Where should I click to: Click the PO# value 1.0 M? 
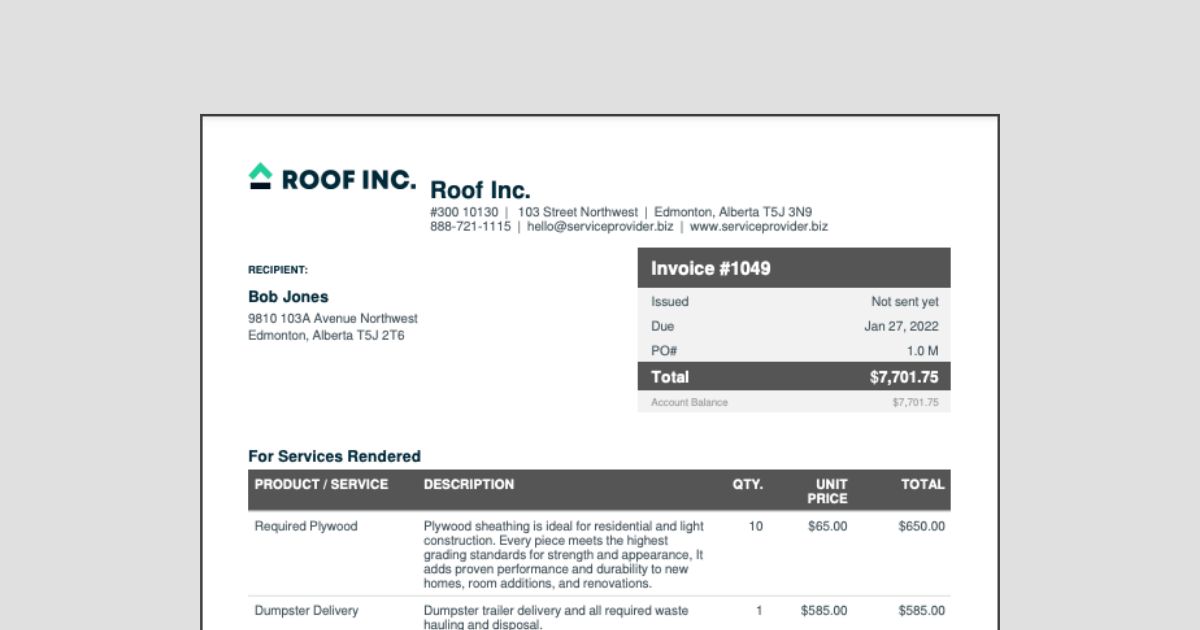pos(922,352)
